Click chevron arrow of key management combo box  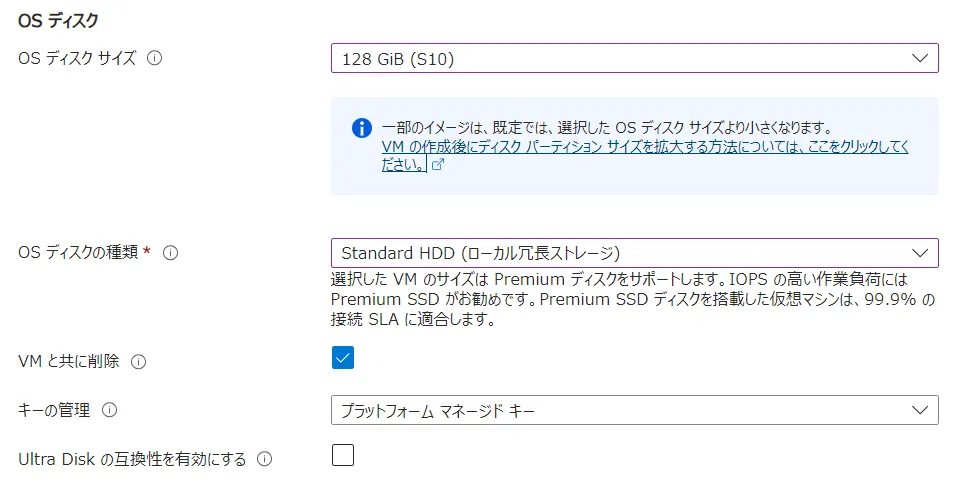[x=920, y=410]
